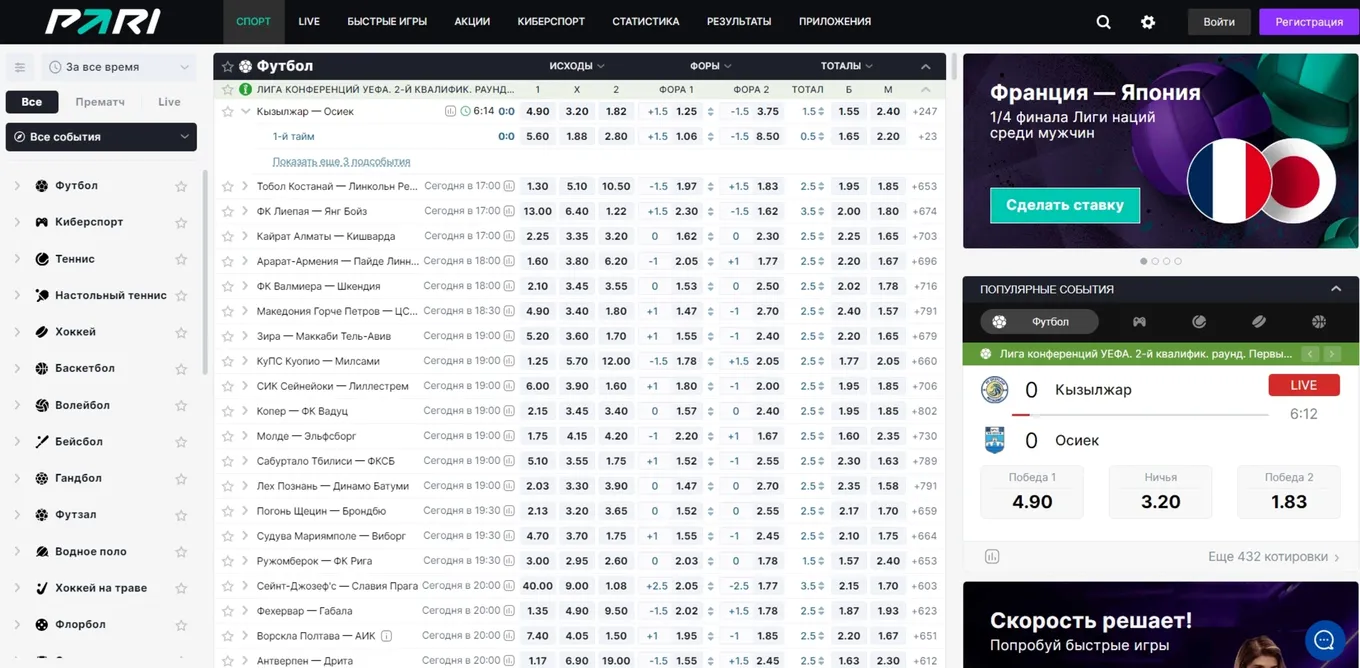Click the sidebar filter settings icon

click(x=20, y=67)
